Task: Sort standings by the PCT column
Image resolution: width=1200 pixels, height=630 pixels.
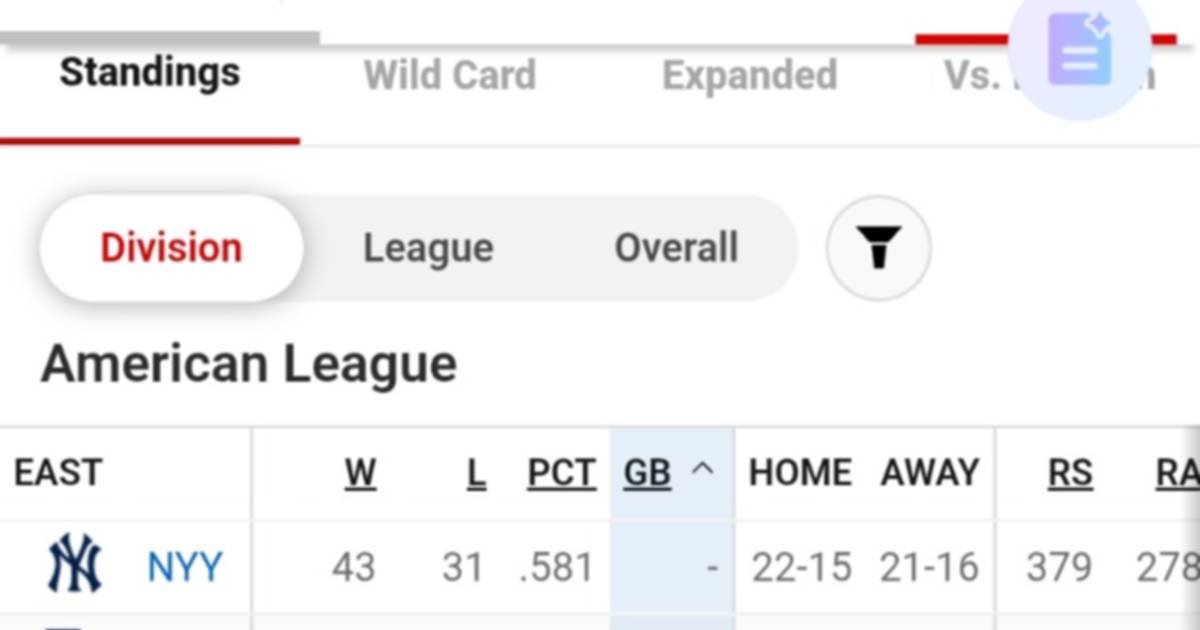Action: coord(561,472)
